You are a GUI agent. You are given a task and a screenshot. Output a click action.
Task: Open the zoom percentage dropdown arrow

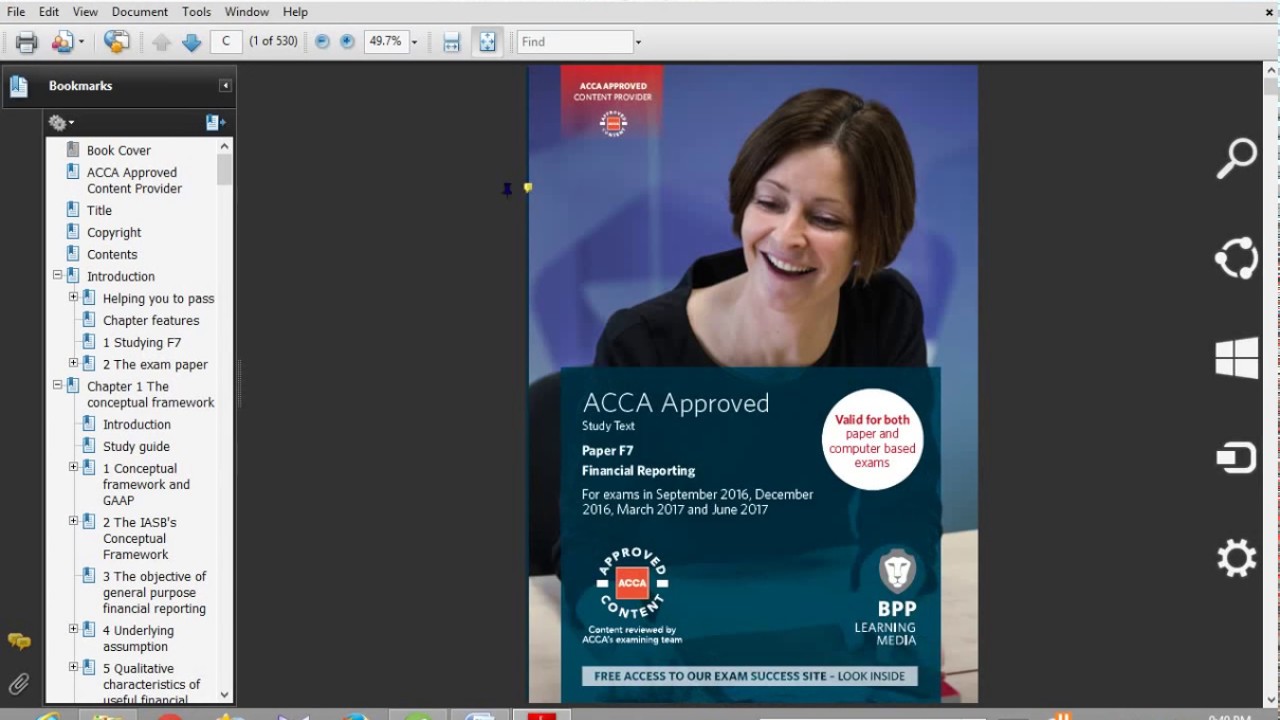coord(414,42)
